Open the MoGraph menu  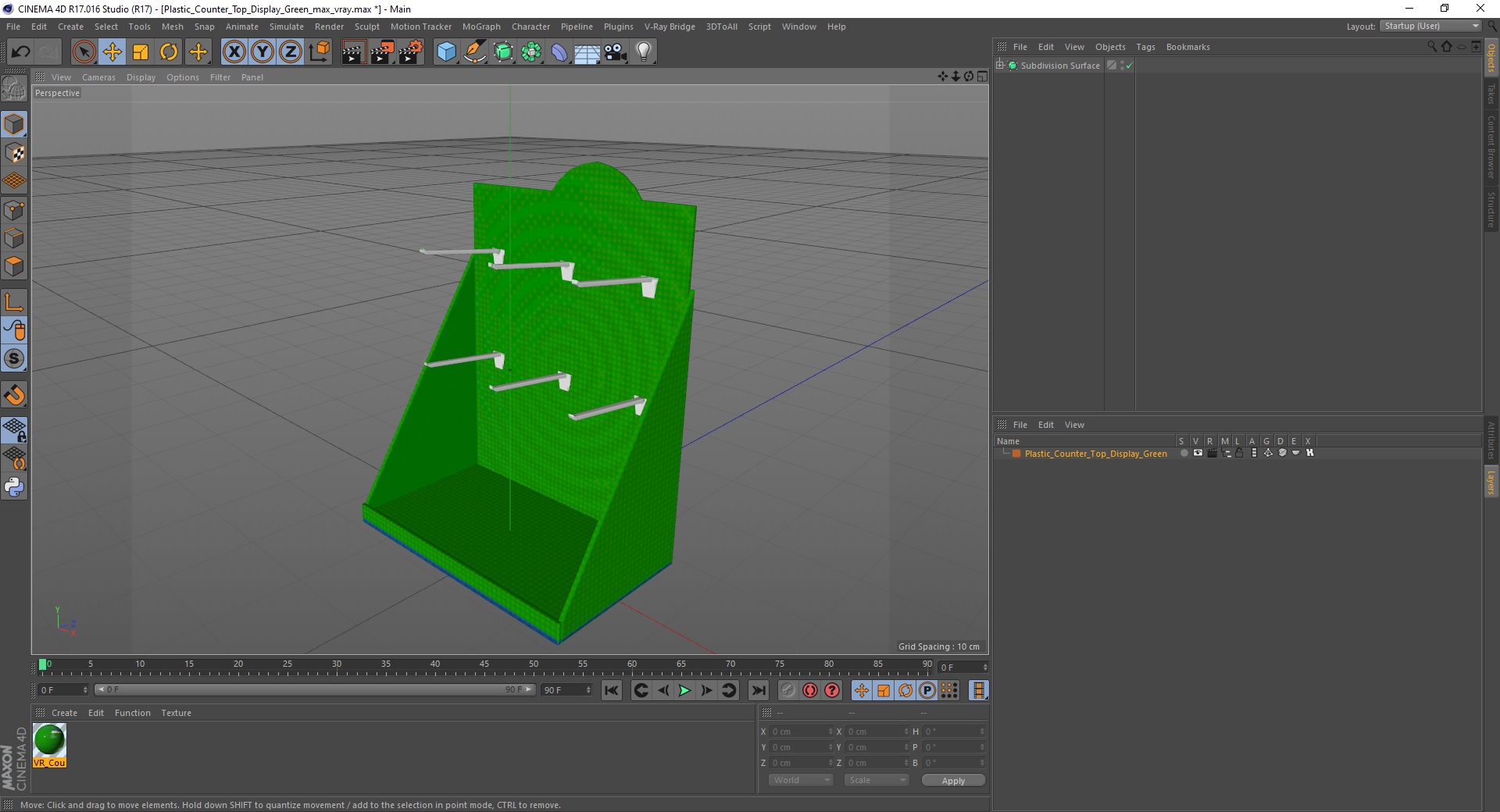(x=481, y=27)
